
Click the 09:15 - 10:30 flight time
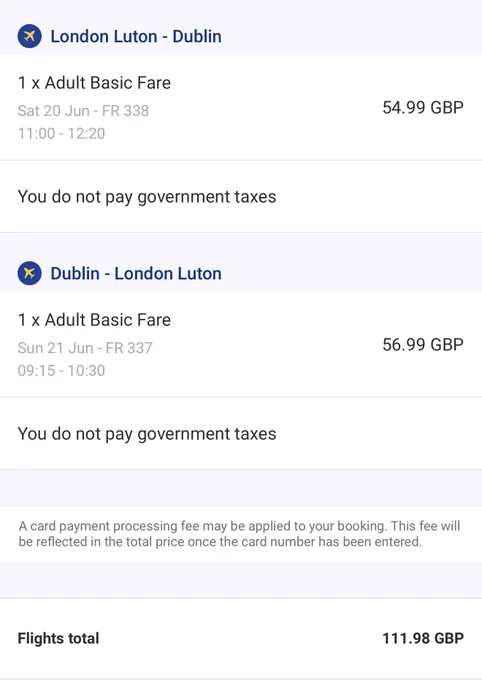61,370
